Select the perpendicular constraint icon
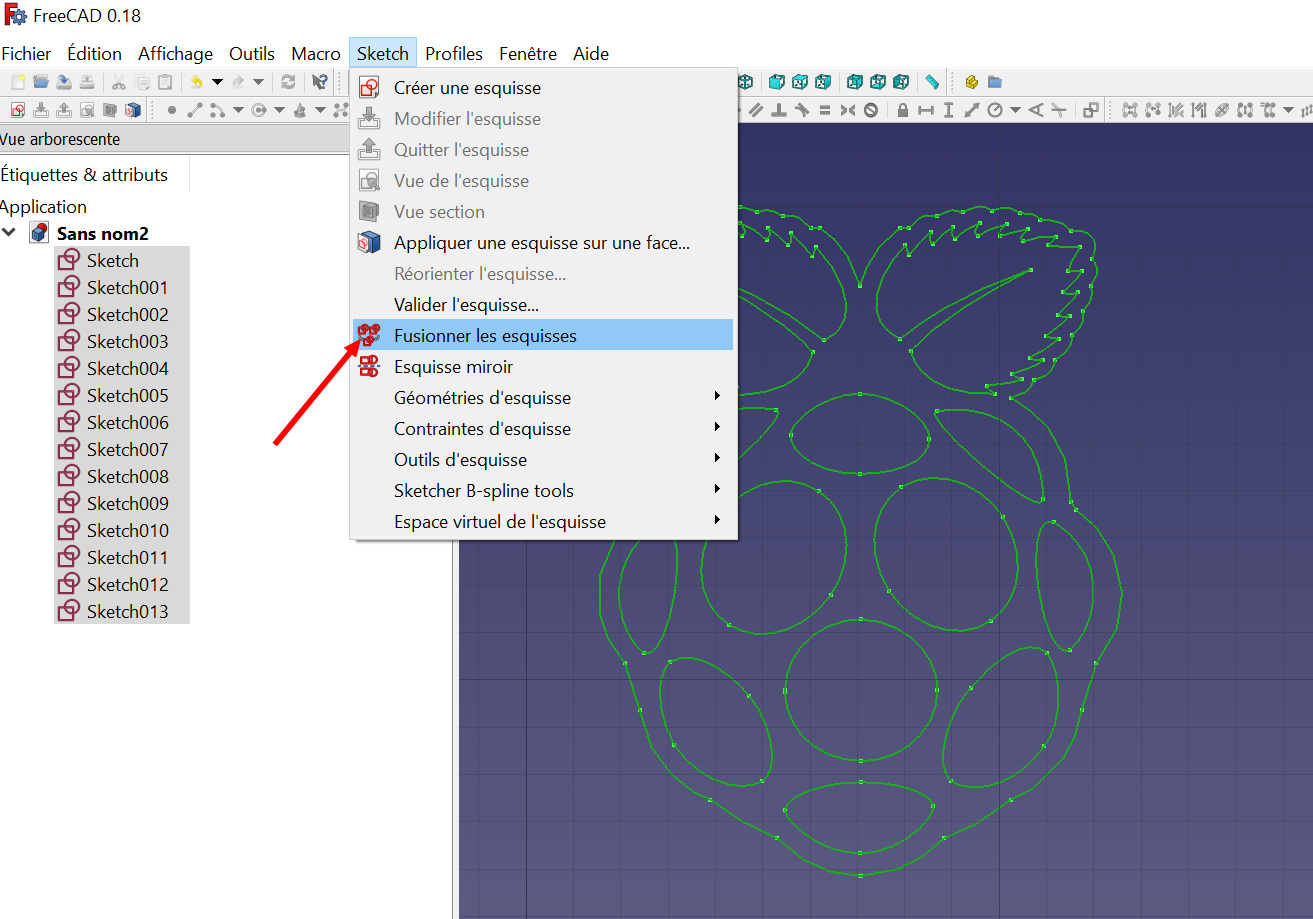The height and width of the screenshot is (919, 1313). tap(778, 110)
